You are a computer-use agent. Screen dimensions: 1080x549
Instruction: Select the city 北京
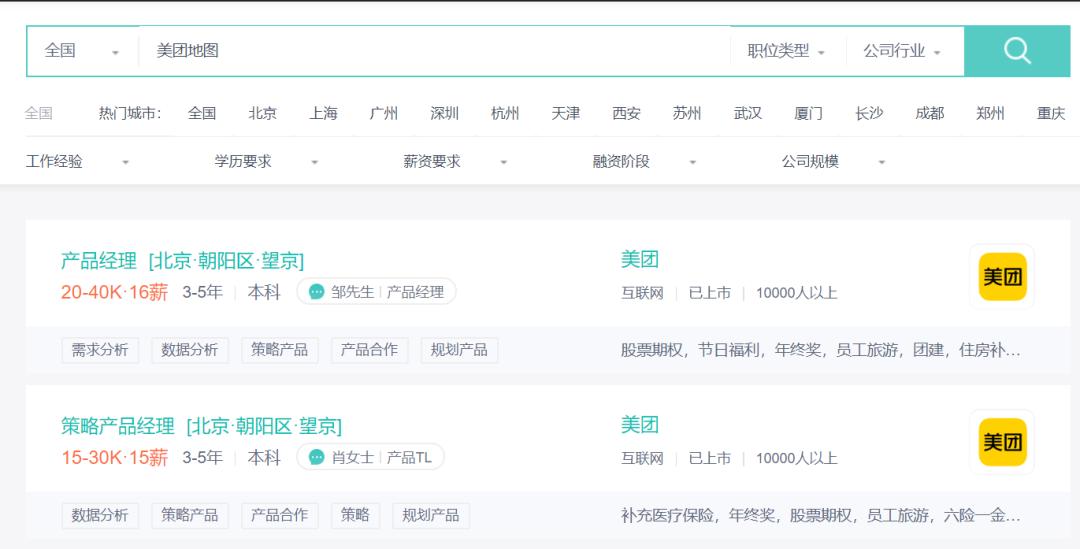point(262,114)
